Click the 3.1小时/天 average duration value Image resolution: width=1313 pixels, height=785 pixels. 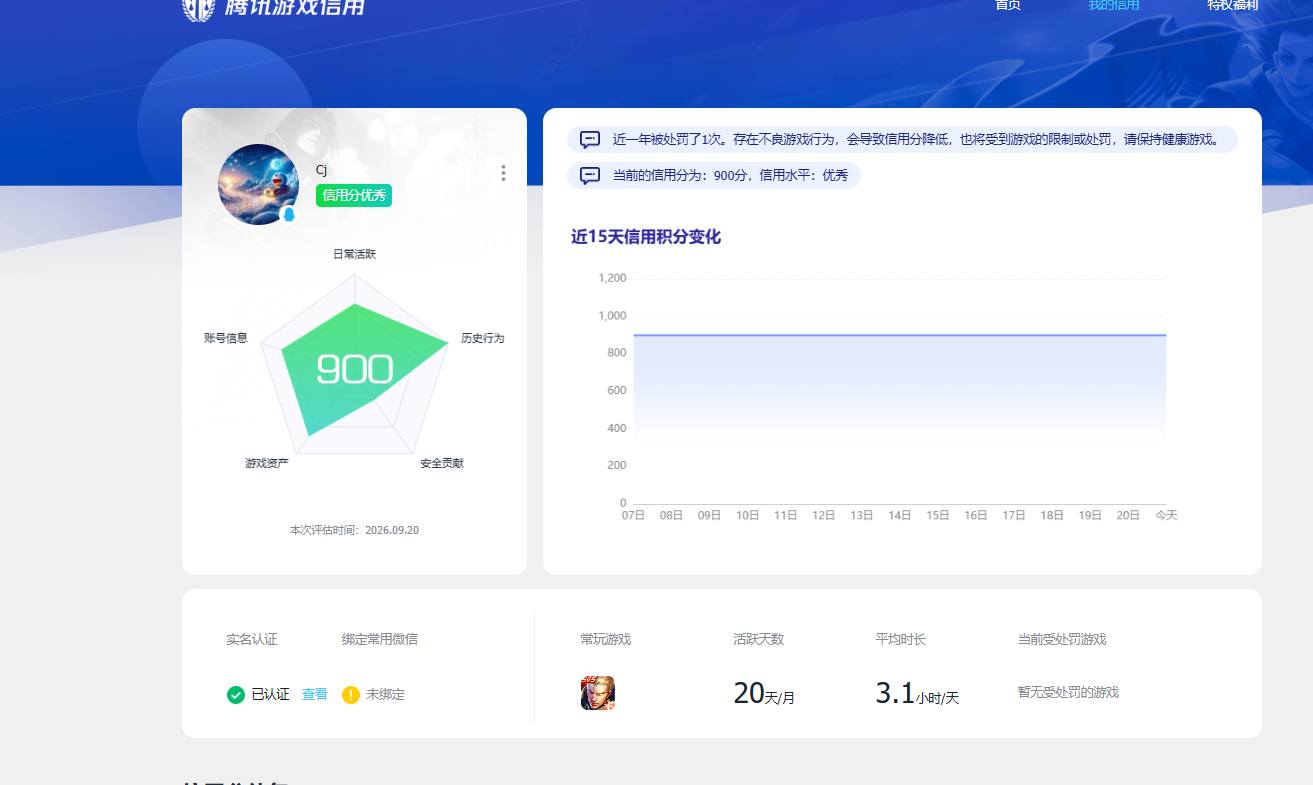point(917,693)
